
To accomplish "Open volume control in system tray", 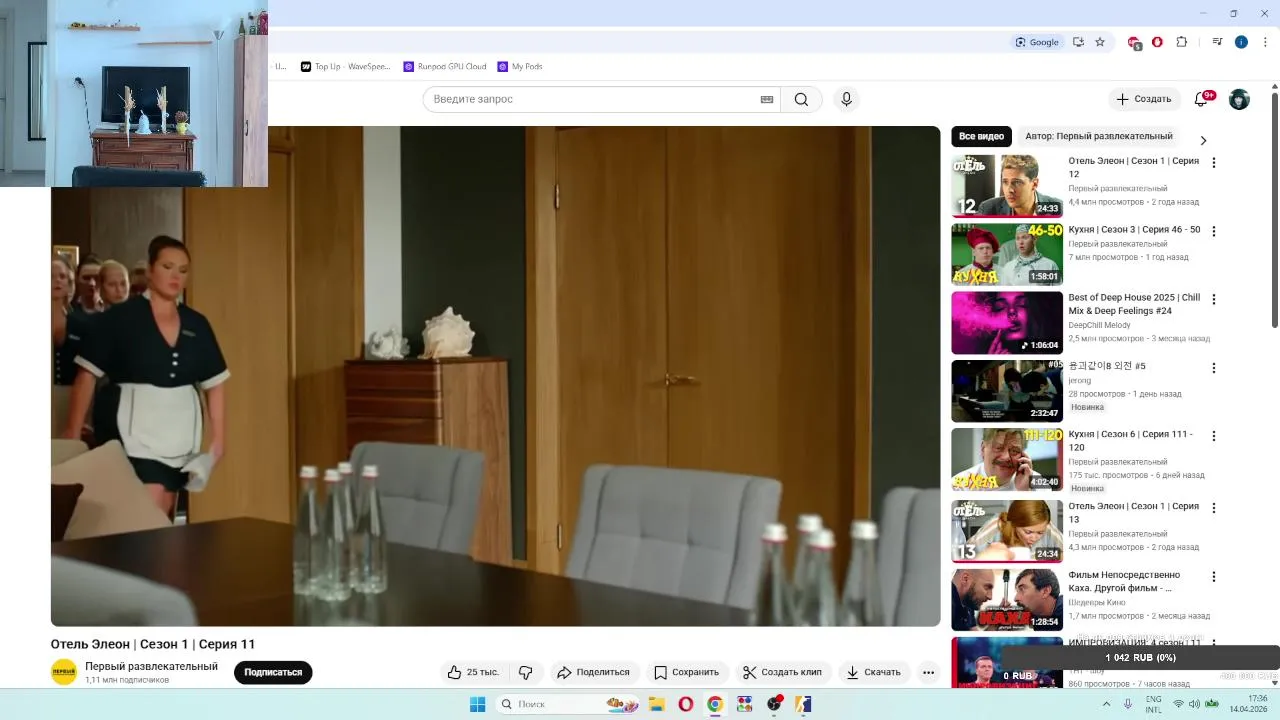I will (1194, 704).
